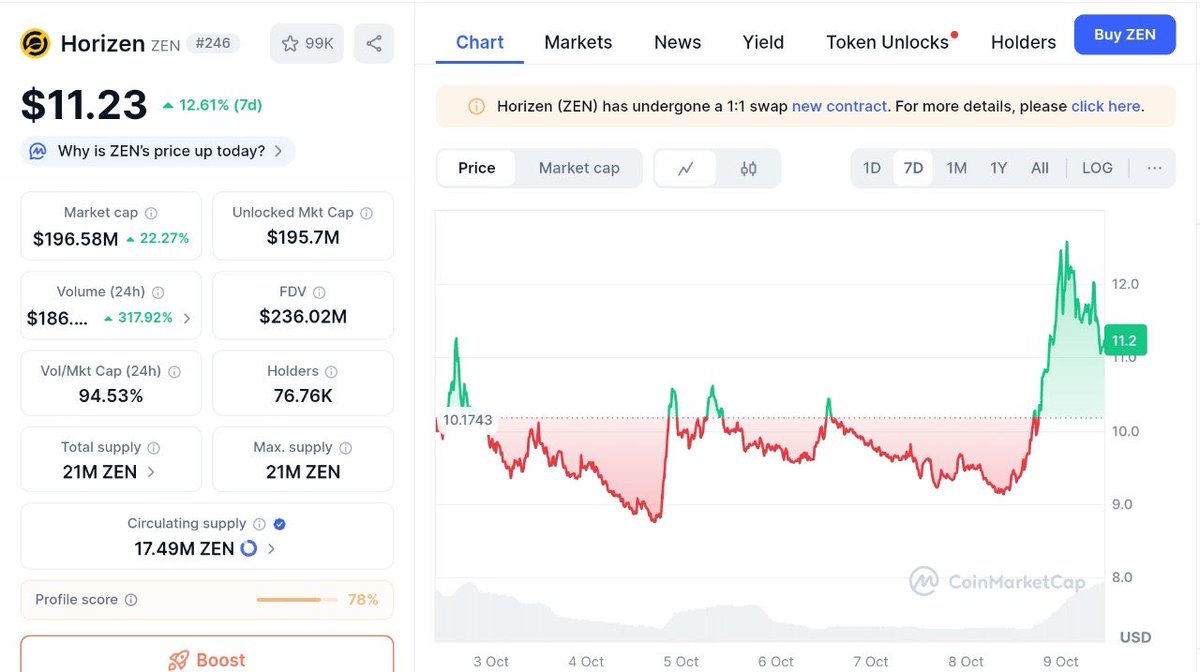Click the AI icon beside price question
The image size is (1200, 672).
38,151
